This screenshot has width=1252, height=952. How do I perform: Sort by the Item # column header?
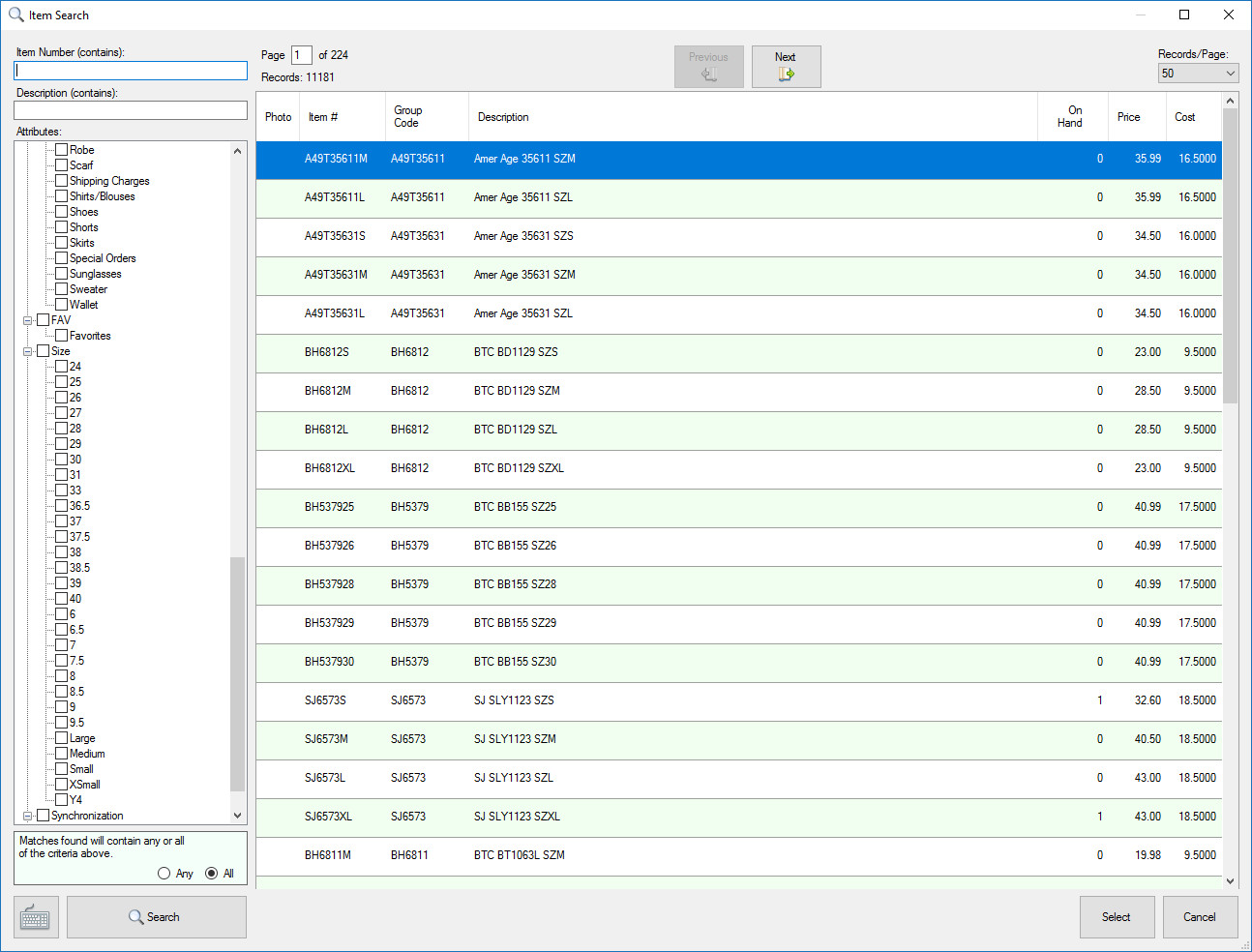coord(343,117)
